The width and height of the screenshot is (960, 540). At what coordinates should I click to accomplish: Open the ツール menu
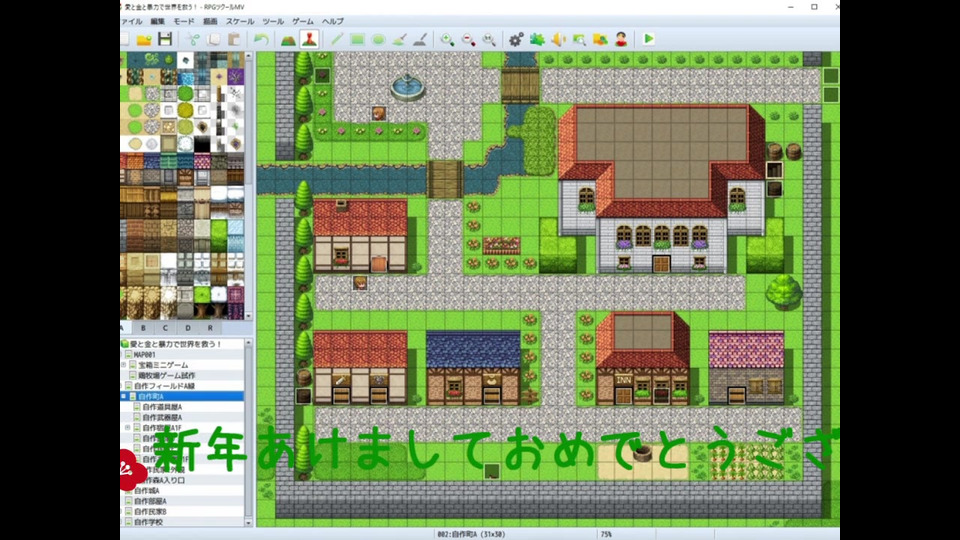pyautogui.click(x=273, y=21)
